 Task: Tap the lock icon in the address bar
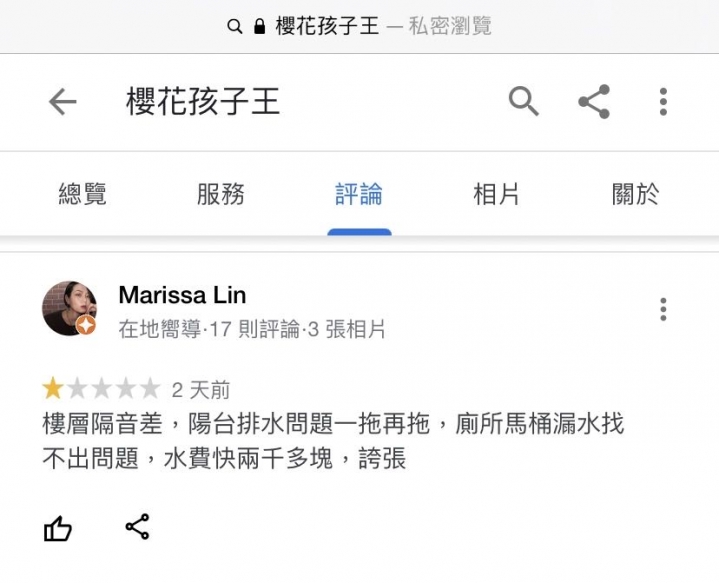click(x=259, y=26)
